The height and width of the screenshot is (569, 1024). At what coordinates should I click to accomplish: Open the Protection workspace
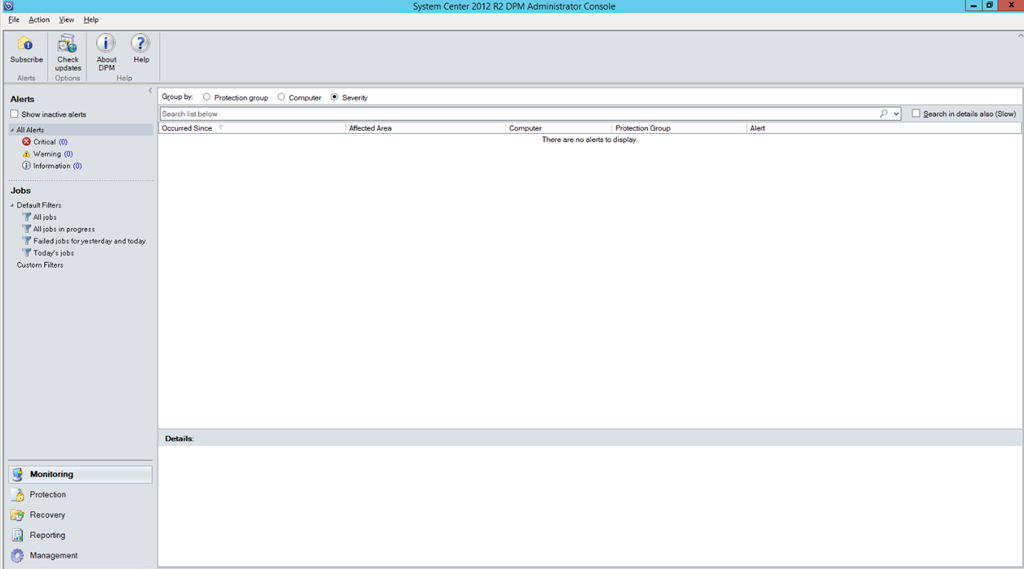point(47,495)
